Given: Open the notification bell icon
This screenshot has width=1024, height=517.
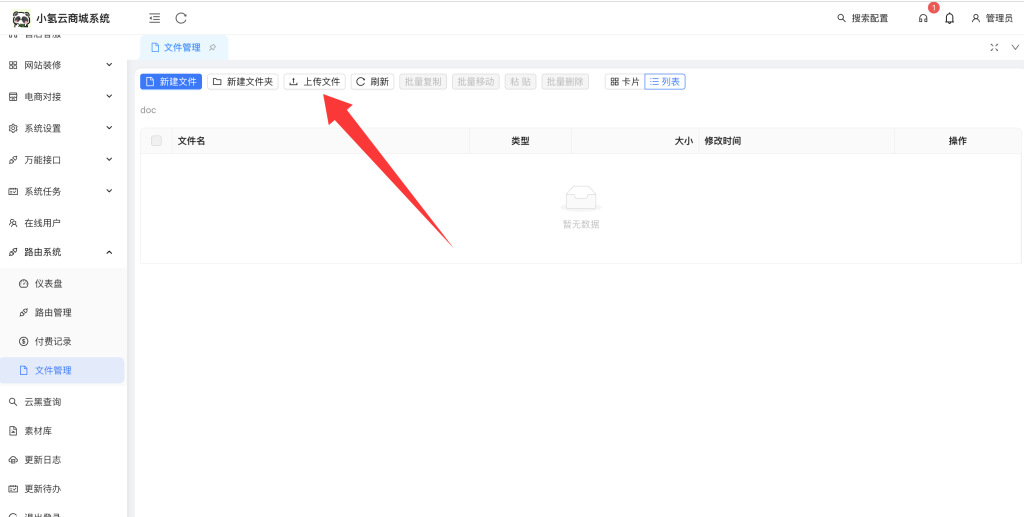Looking at the screenshot, I should point(949,18).
